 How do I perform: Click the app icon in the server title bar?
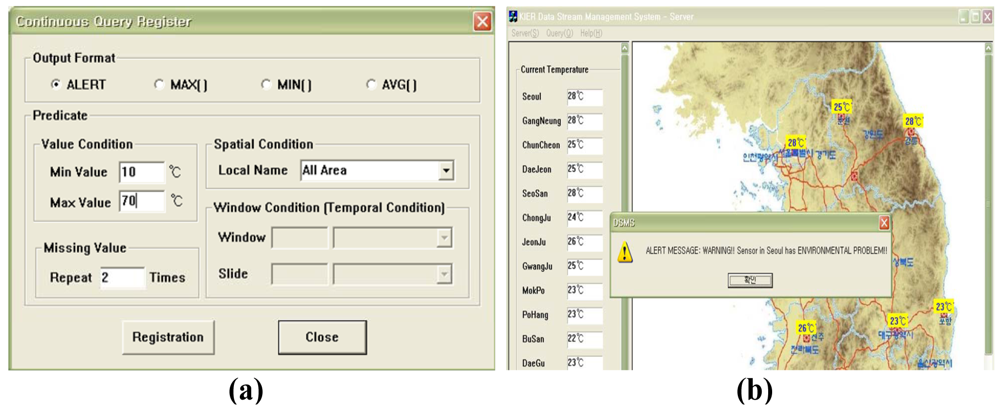514,17
